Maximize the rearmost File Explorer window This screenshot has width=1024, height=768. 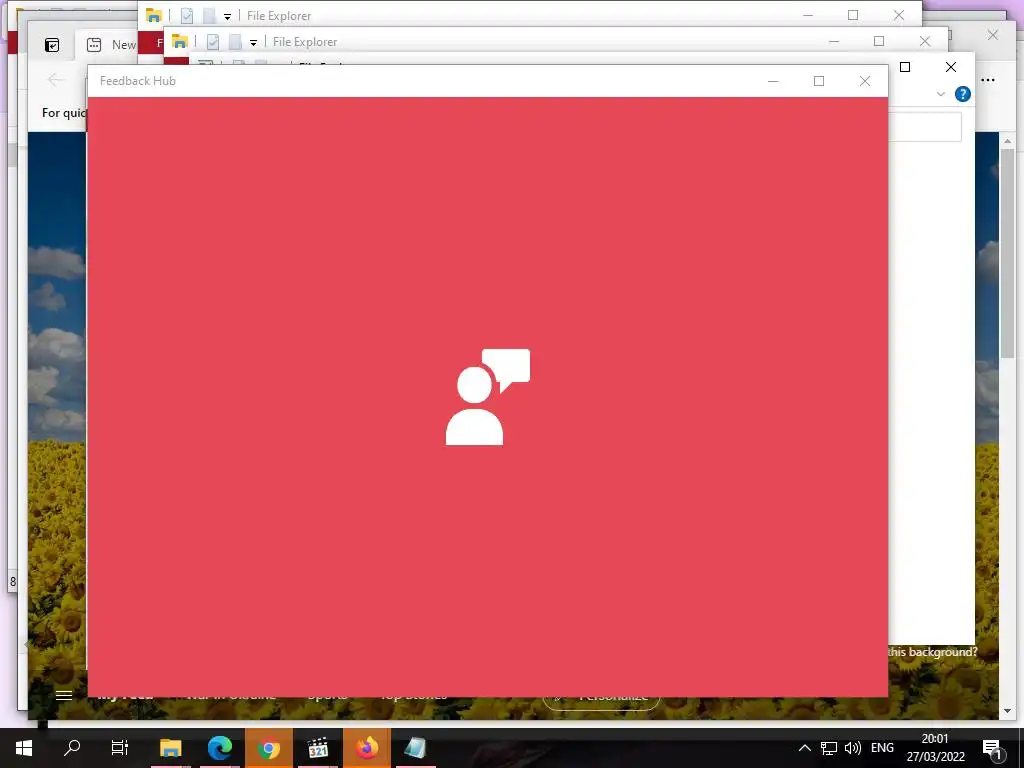853,15
